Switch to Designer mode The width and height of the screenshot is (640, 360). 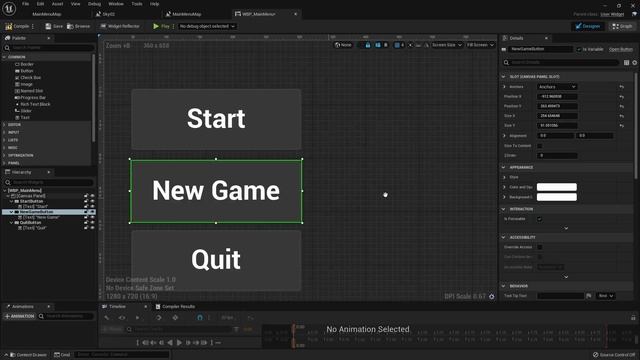point(588,26)
